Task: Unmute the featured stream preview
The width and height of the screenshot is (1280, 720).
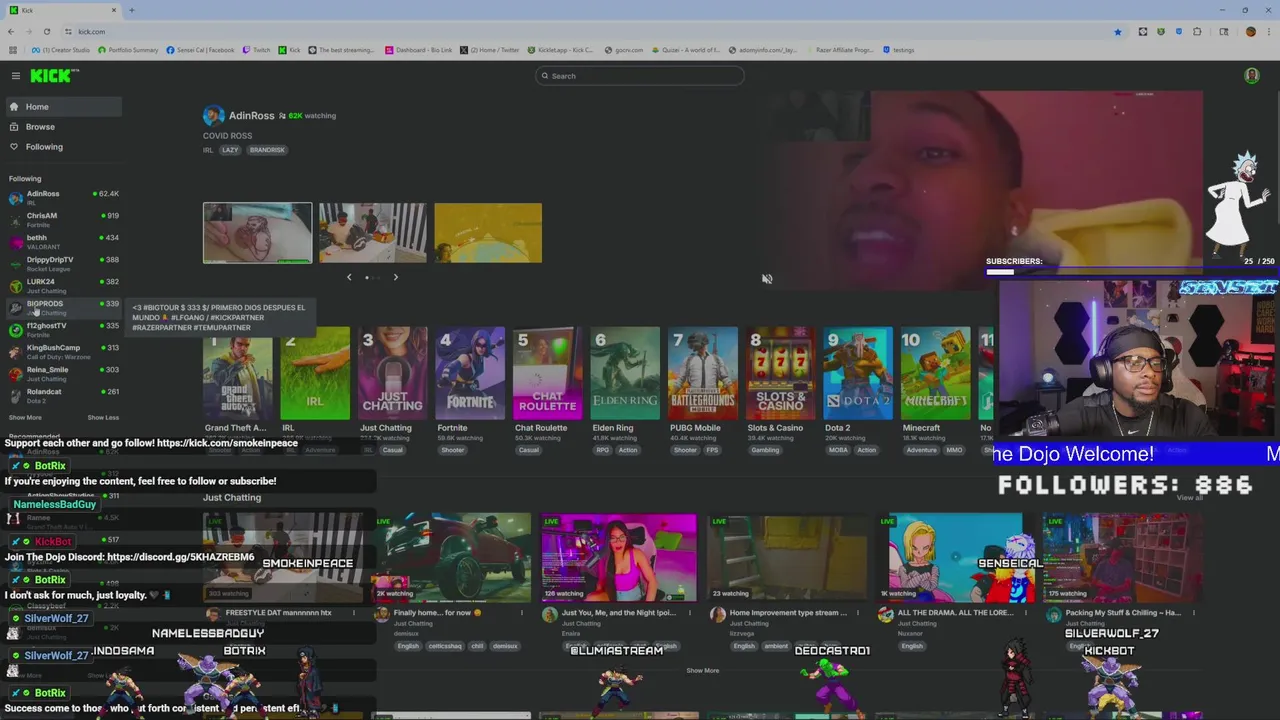Action: (767, 279)
